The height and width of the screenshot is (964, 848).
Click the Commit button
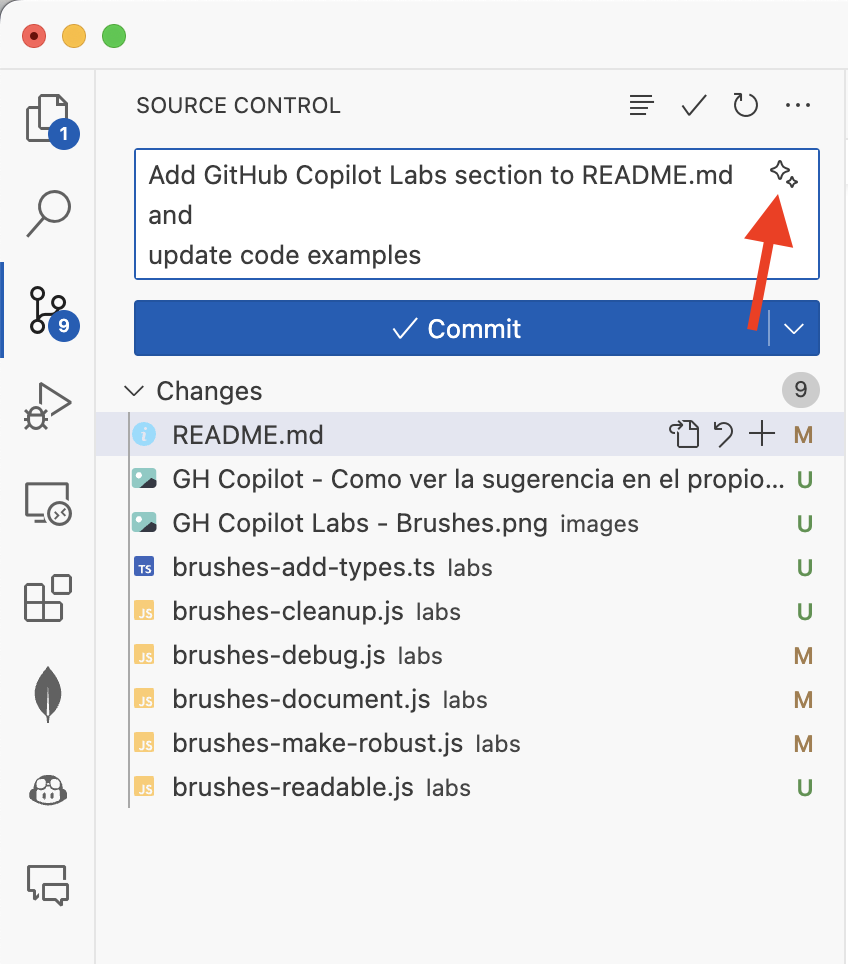click(x=451, y=328)
